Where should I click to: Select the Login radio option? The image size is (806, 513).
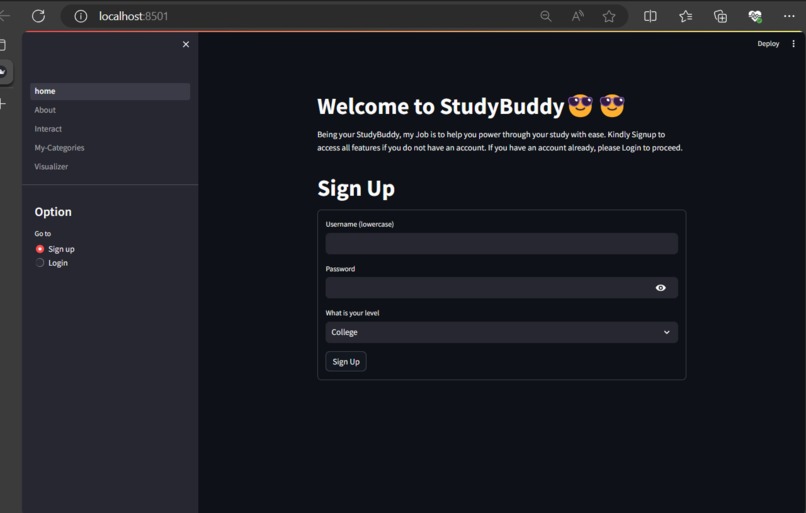pos(51,263)
